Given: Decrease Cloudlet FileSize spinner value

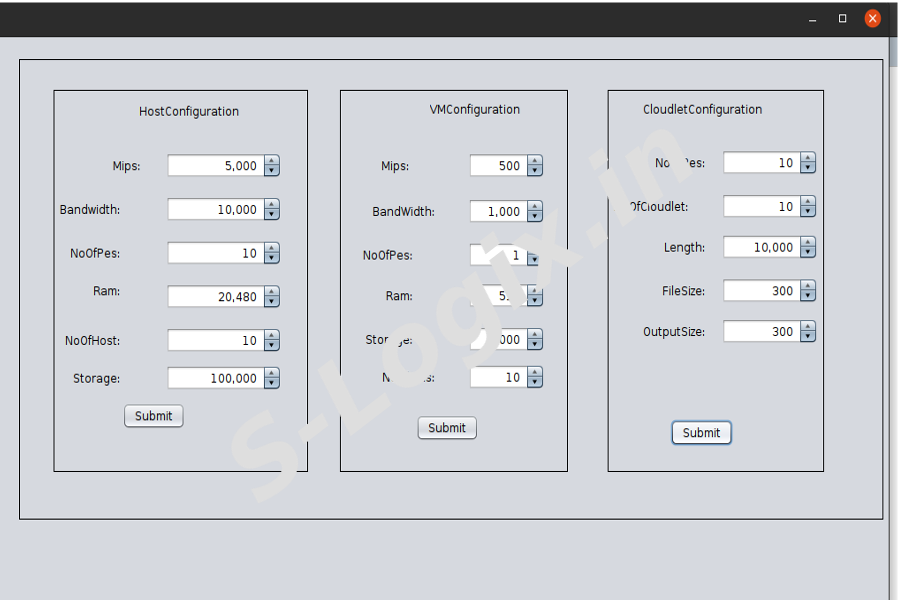Looking at the screenshot, I should (808, 296).
